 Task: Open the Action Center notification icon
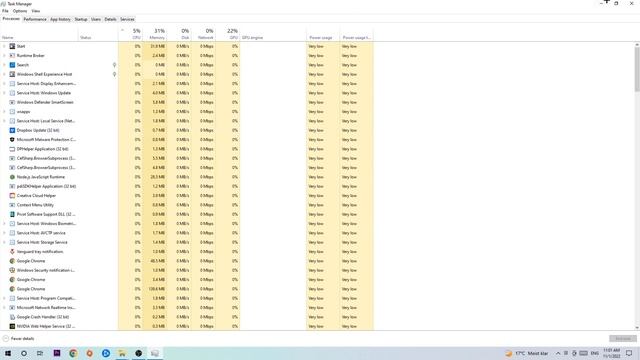pyautogui.click(x=629, y=353)
